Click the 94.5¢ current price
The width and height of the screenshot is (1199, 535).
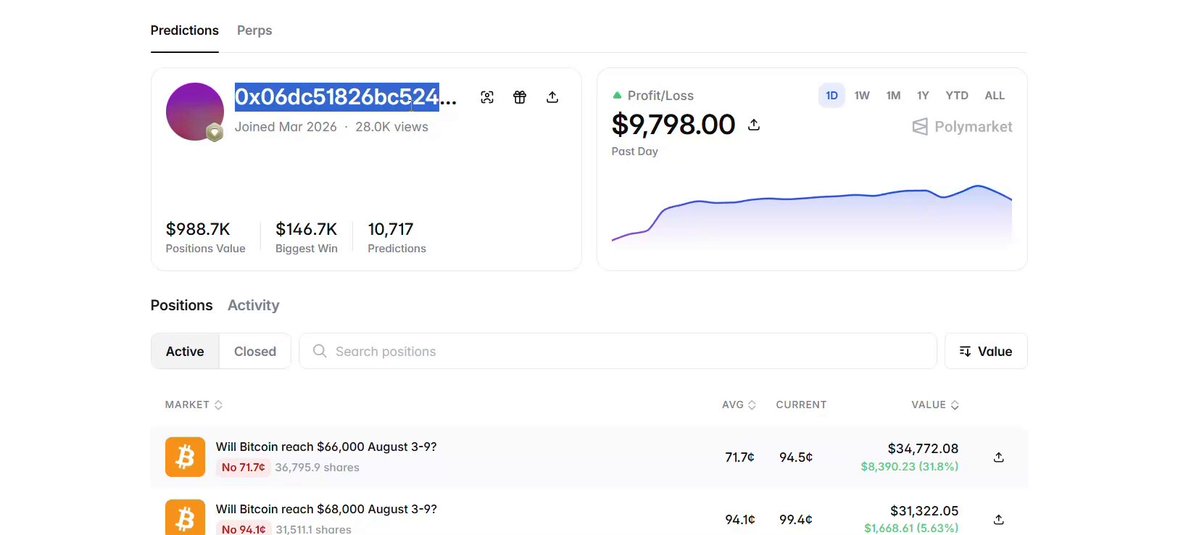[796, 457]
